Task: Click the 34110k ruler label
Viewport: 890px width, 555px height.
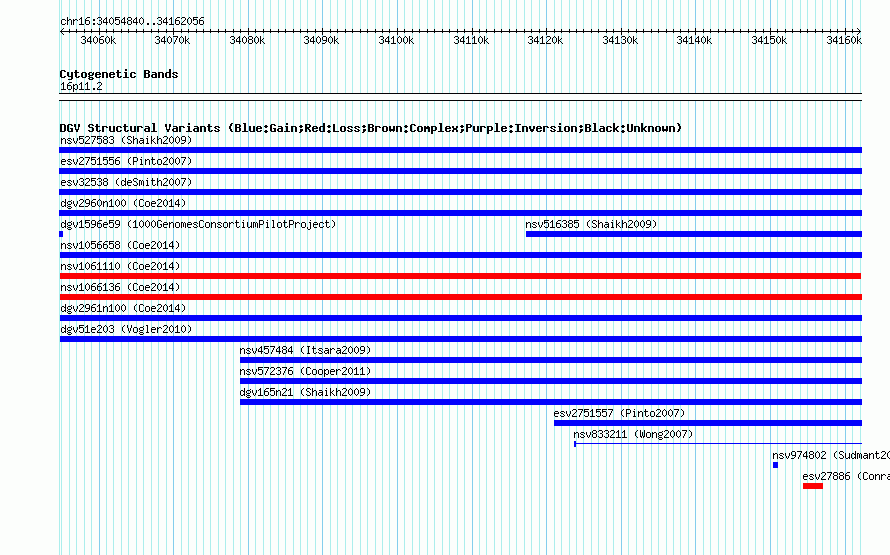Action: click(471, 40)
